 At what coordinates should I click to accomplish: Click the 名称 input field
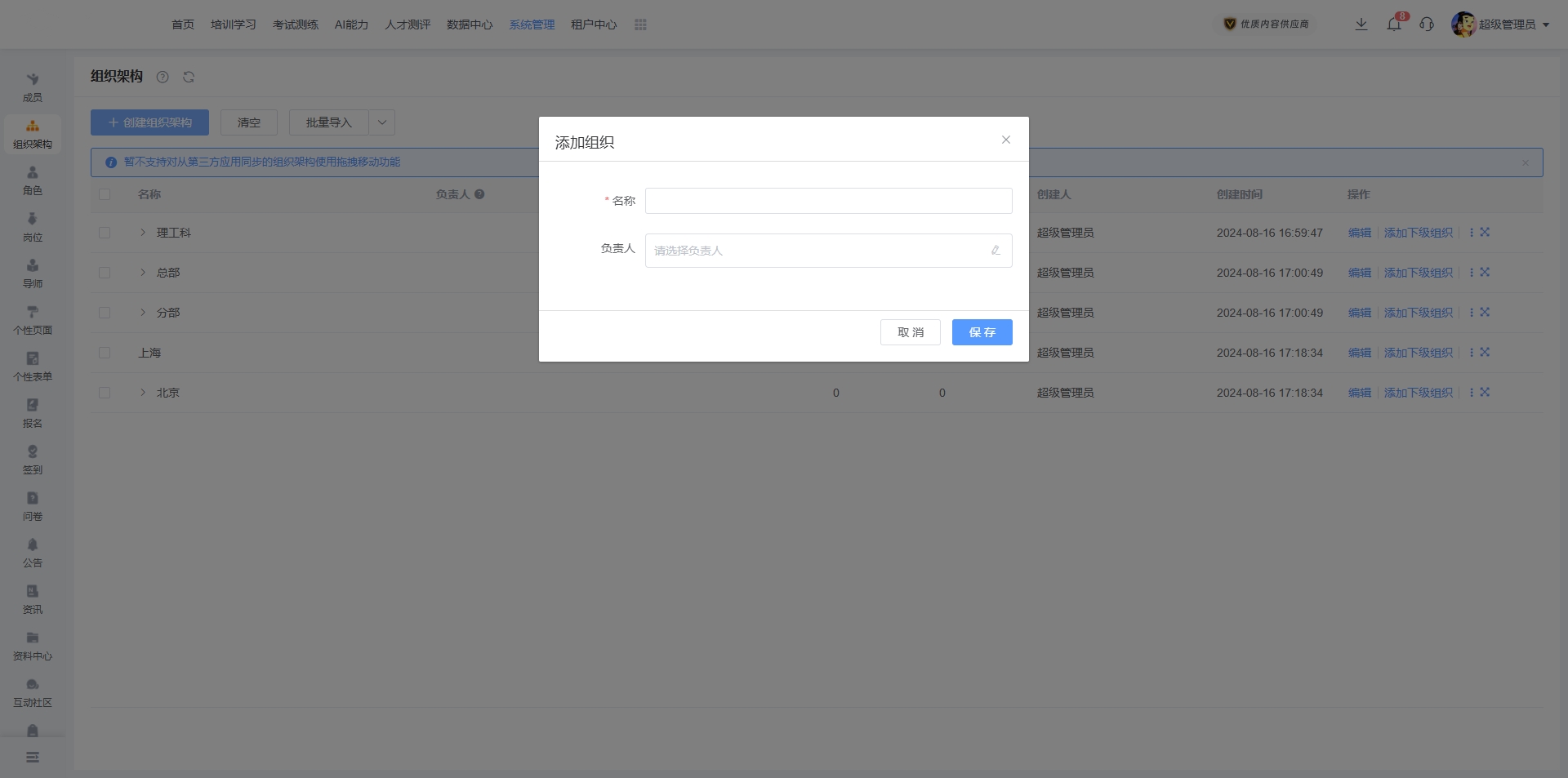coord(828,201)
